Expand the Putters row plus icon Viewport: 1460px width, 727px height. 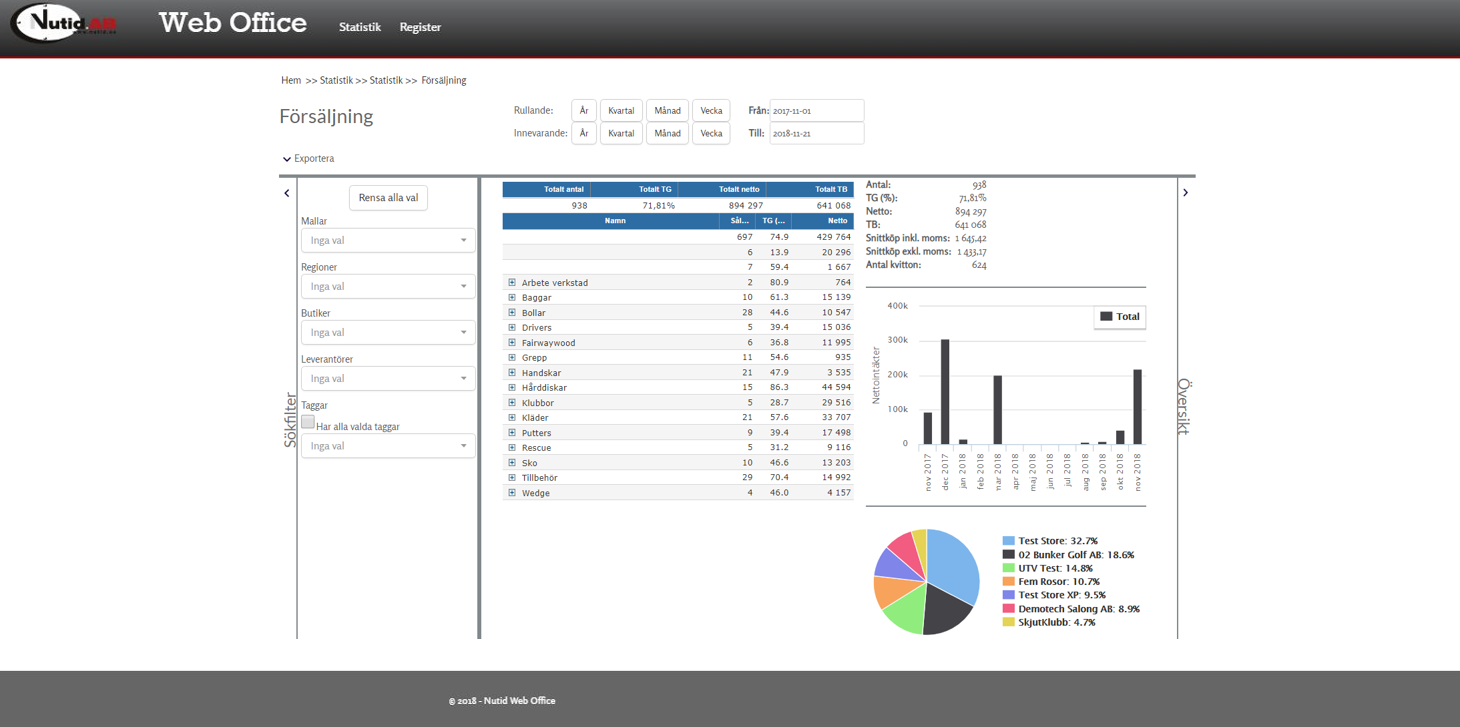(512, 433)
